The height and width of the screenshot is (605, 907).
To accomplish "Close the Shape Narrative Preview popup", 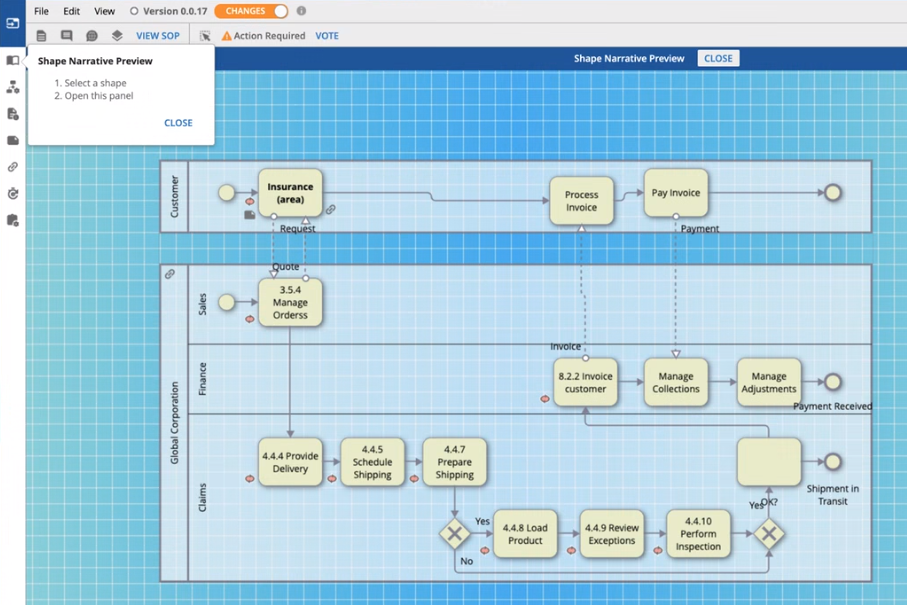I will point(178,123).
